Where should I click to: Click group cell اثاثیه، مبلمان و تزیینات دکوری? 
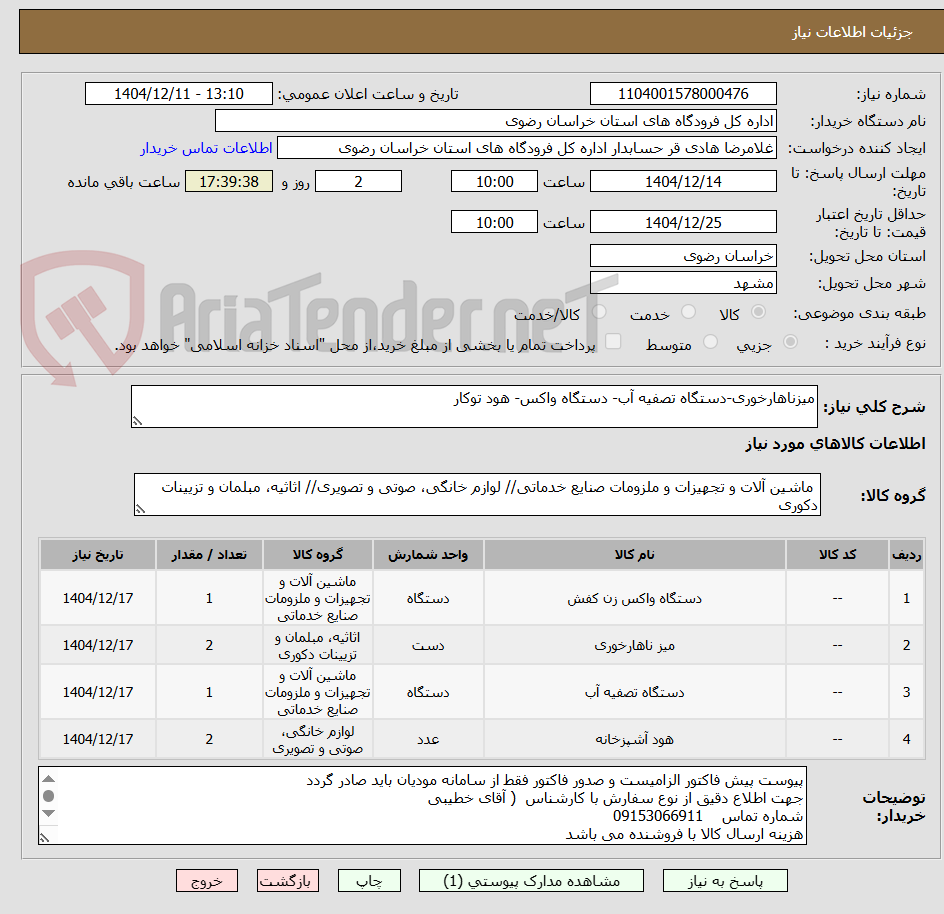(318, 645)
